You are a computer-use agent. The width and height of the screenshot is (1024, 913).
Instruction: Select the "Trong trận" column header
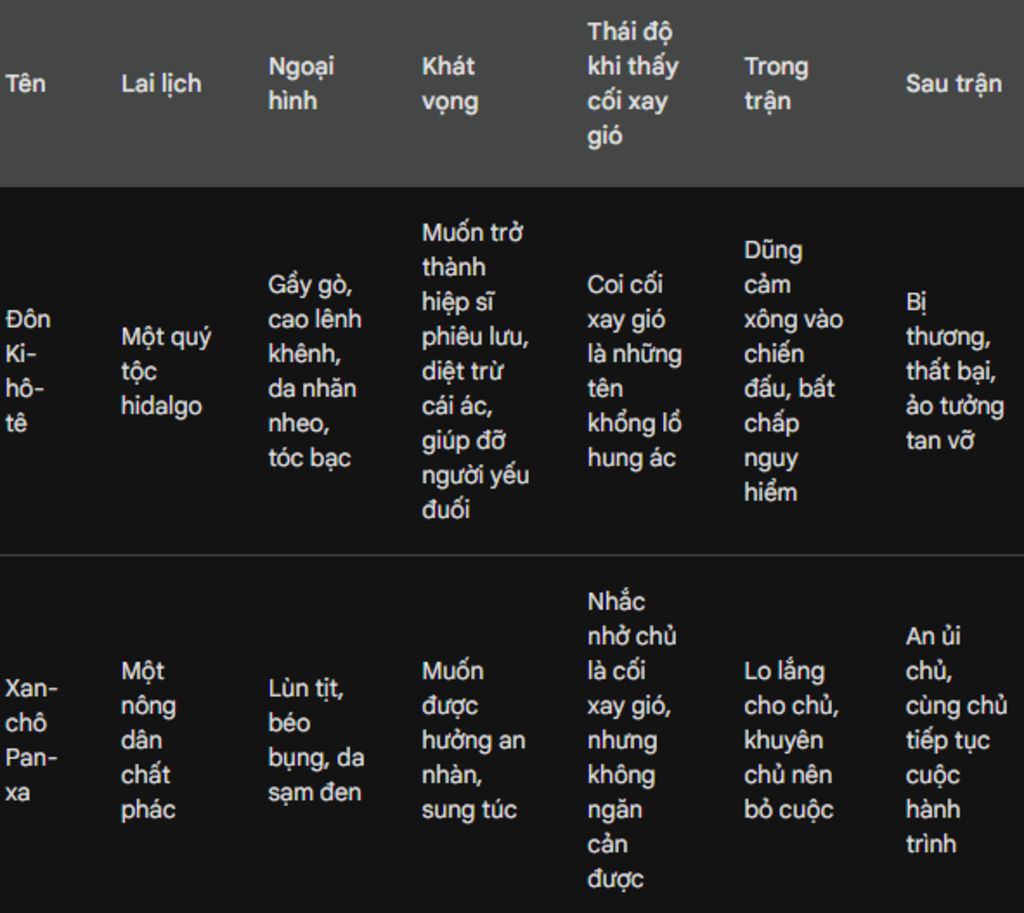(x=776, y=83)
